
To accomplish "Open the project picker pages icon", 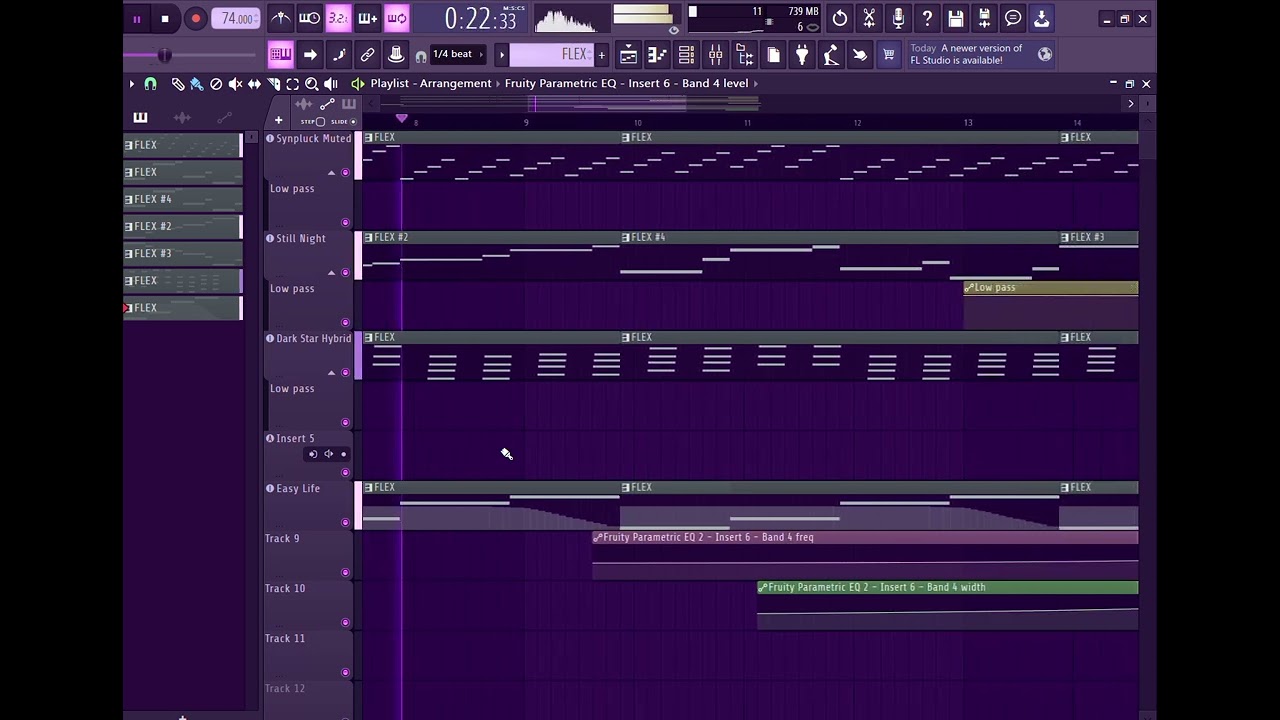I will (x=773, y=54).
